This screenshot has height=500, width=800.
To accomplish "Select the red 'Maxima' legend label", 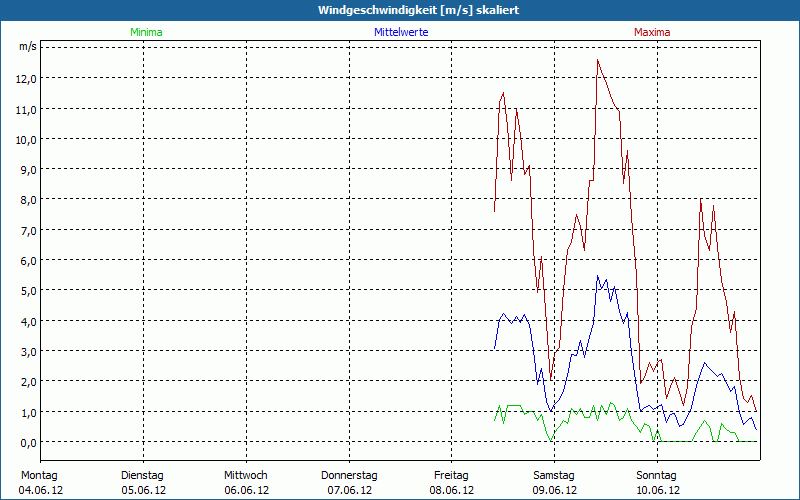I will click(652, 32).
